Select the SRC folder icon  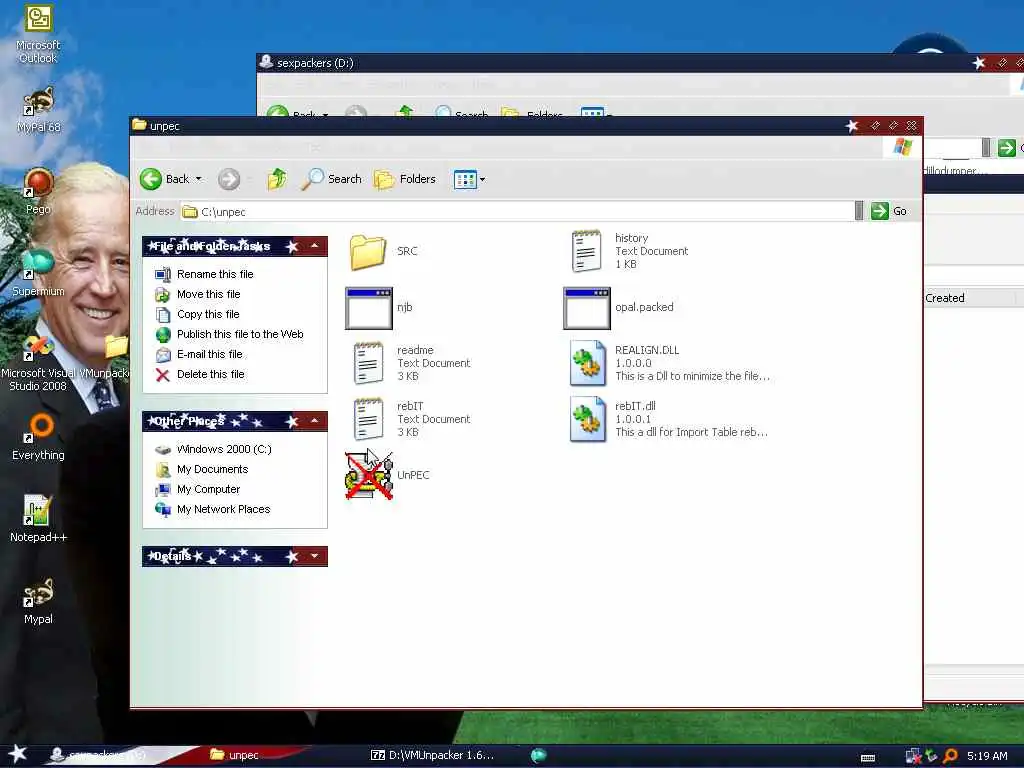coord(368,251)
